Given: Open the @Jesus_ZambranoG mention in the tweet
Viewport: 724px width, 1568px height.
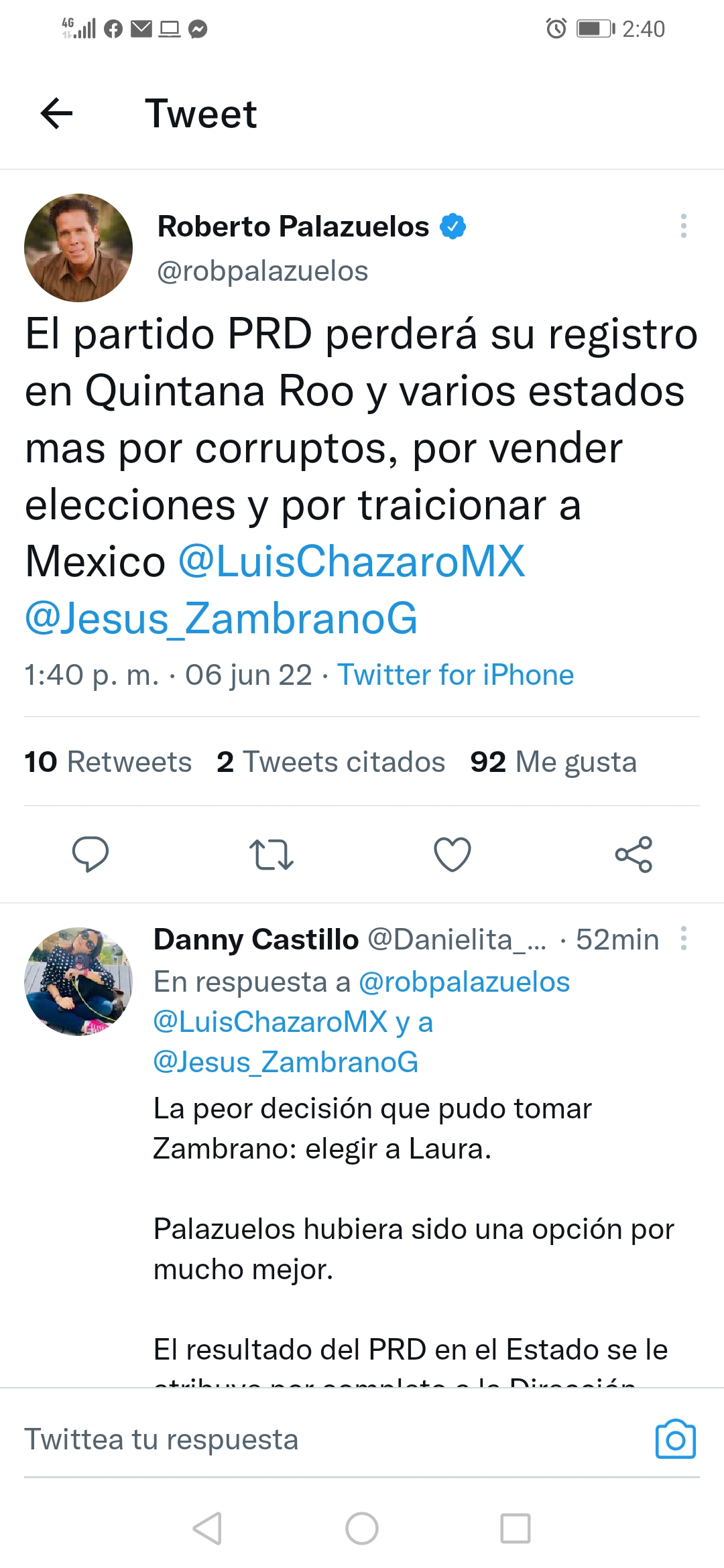Looking at the screenshot, I should click(x=221, y=618).
